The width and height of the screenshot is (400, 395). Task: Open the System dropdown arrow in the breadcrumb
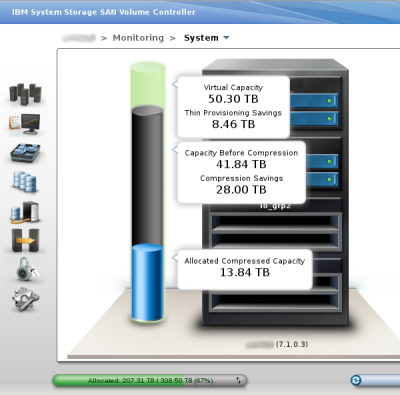tap(226, 38)
